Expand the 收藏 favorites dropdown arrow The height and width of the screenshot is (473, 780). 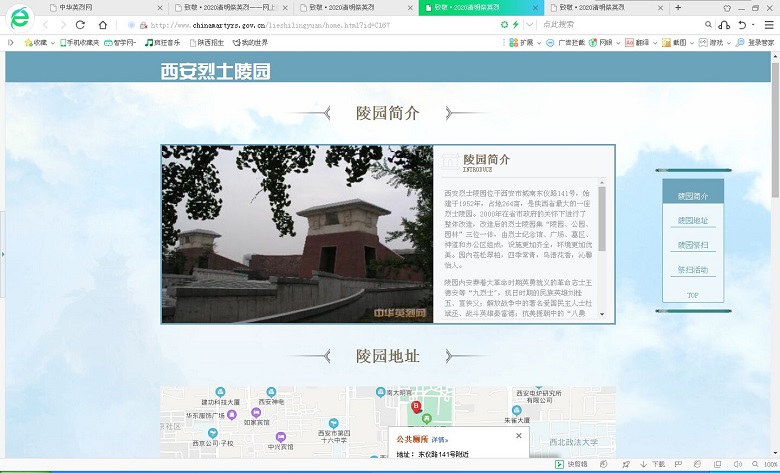[52, 43]
